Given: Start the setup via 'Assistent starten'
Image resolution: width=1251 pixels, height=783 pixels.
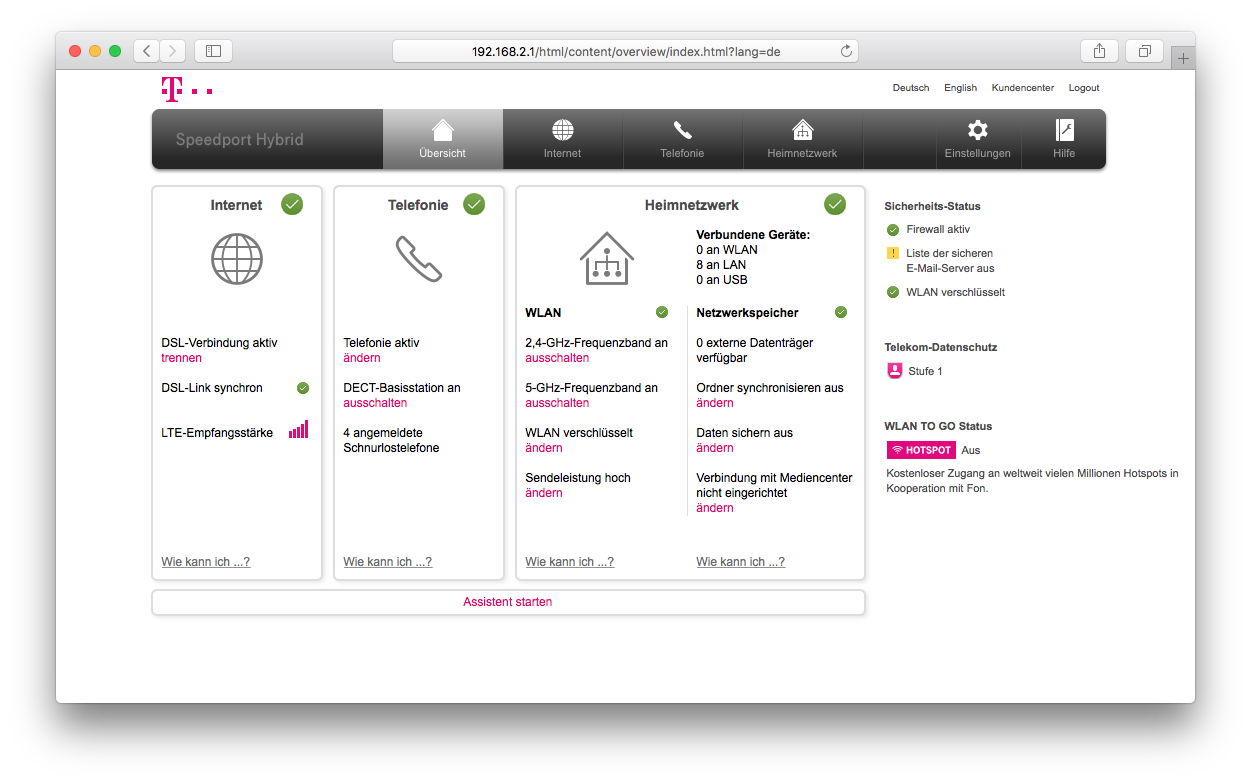Looking at the screenshot, I should pyautogui.click(x=507, y=602).
